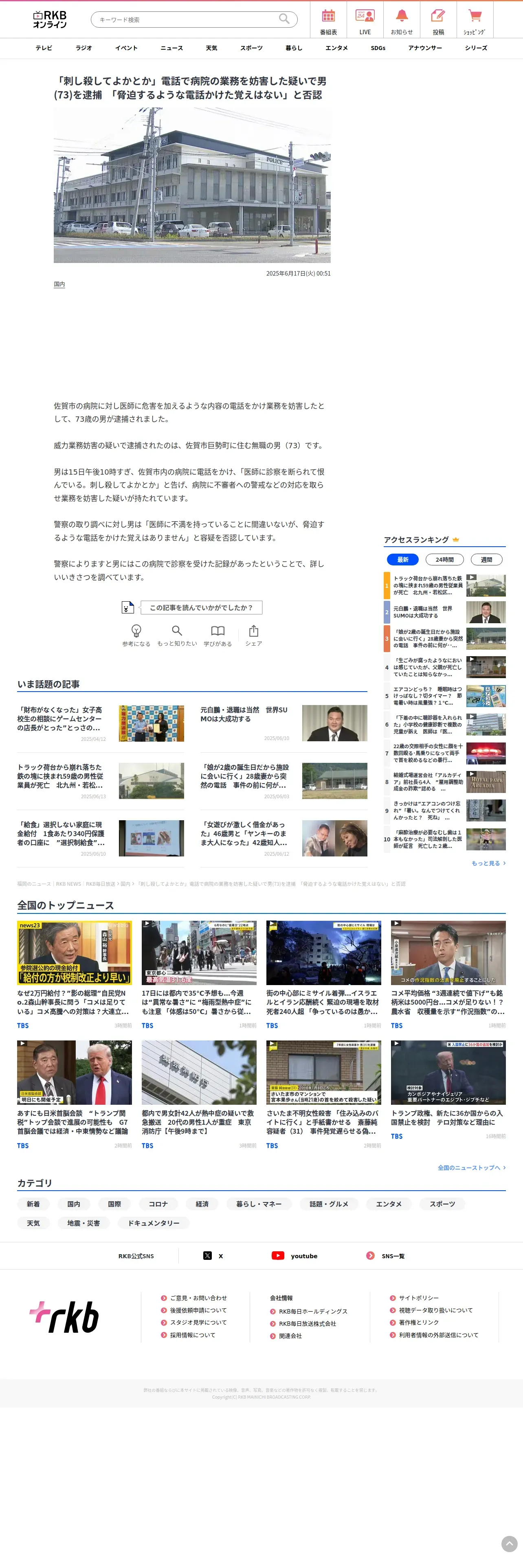Open the 著作権とリンク footer link

419,1322
